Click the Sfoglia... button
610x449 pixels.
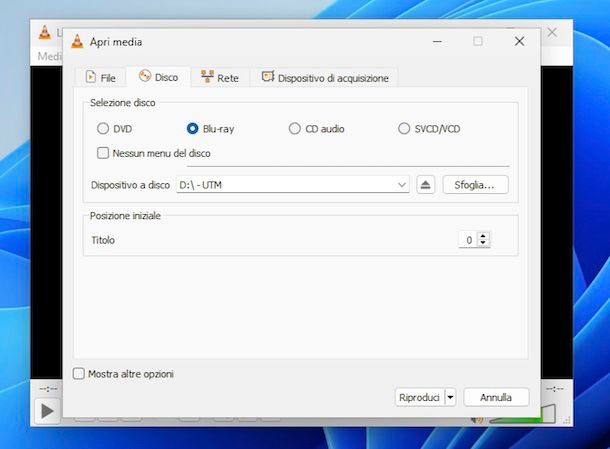[x=475, y=185]
